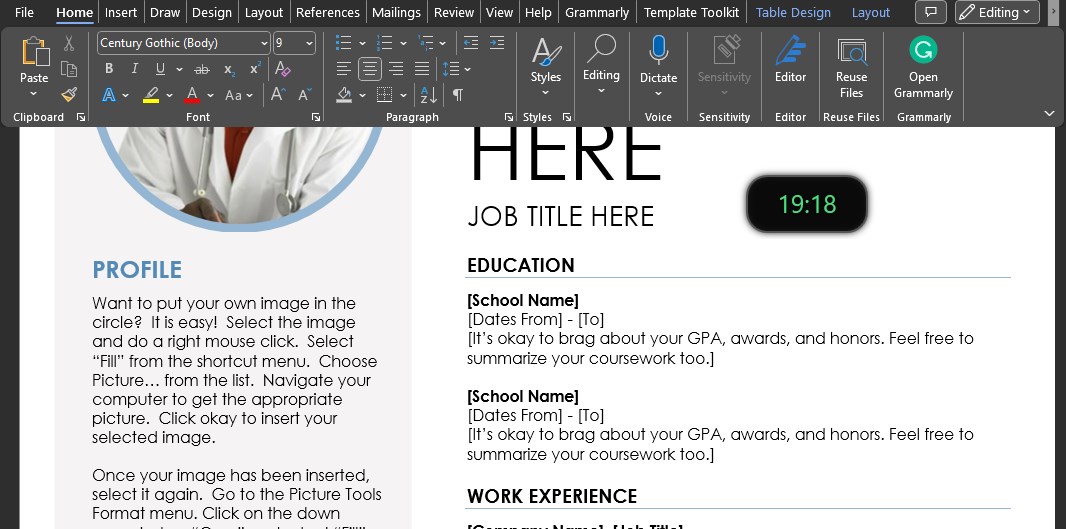Open the Change Case Aa dropdown
Image resolution: width=1066 pixels, height=529 pixels.
click(239, 95)
